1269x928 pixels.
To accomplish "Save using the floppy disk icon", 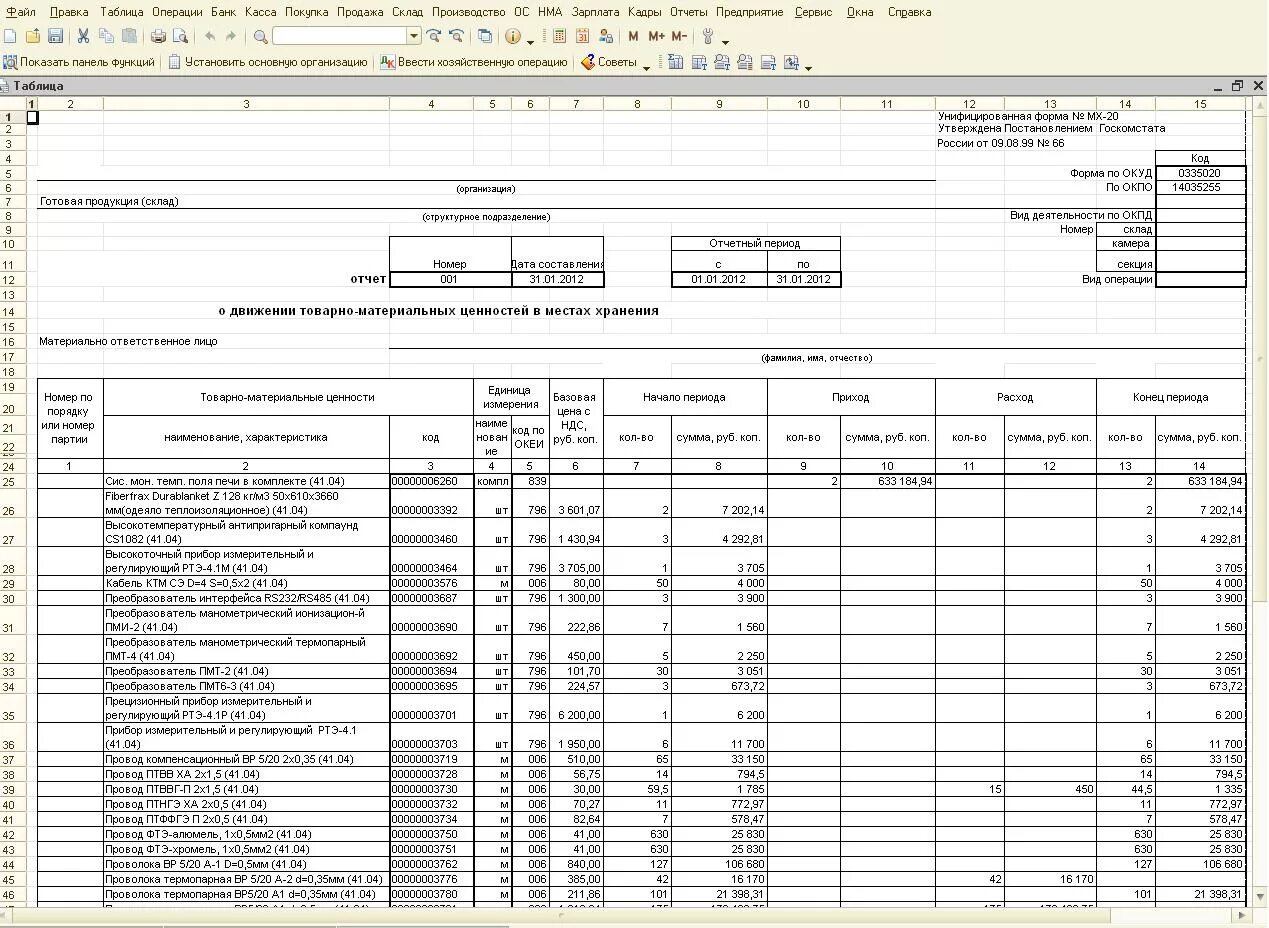I will (x=55, y=36).
